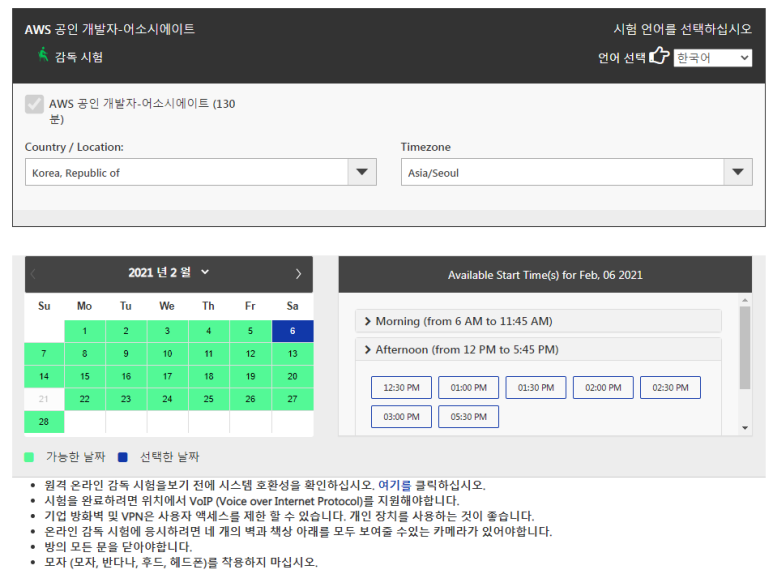Click the time list scrollbar down arrow
The image size is (773, 574).
click(745, 428)
